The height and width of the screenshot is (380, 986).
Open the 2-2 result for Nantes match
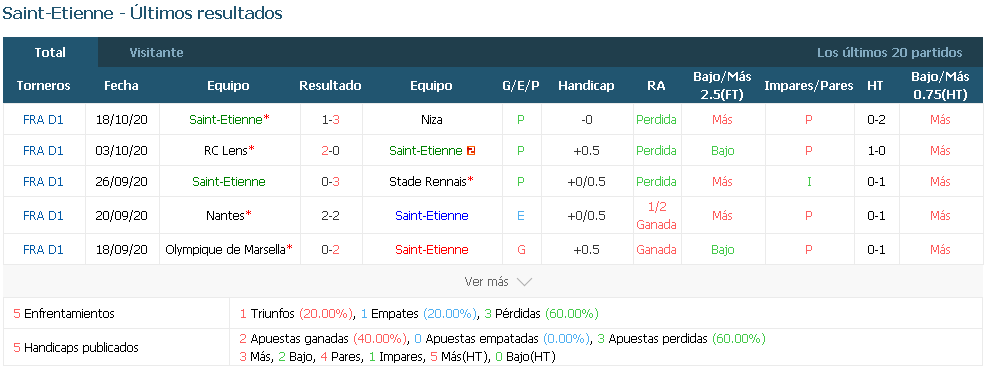[331, 216]
